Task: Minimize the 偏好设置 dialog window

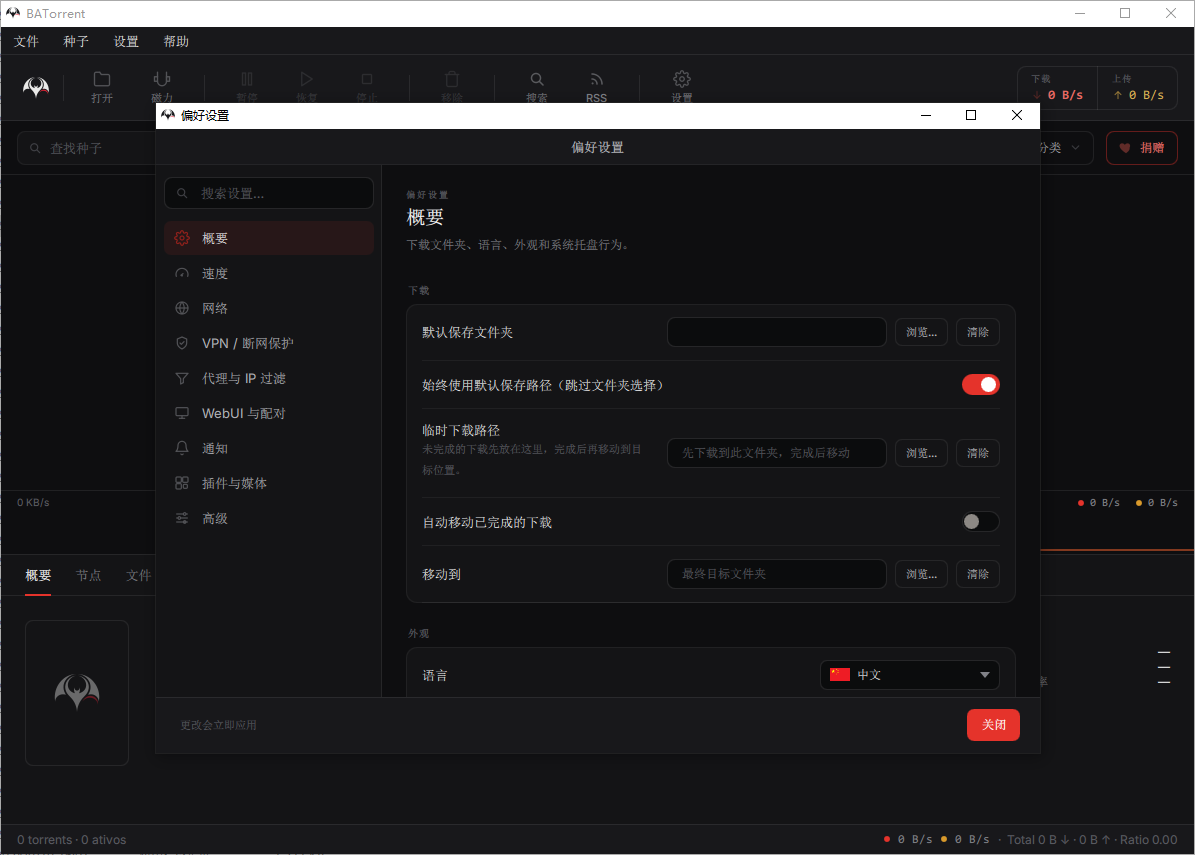Action: (x=926, y=115)
